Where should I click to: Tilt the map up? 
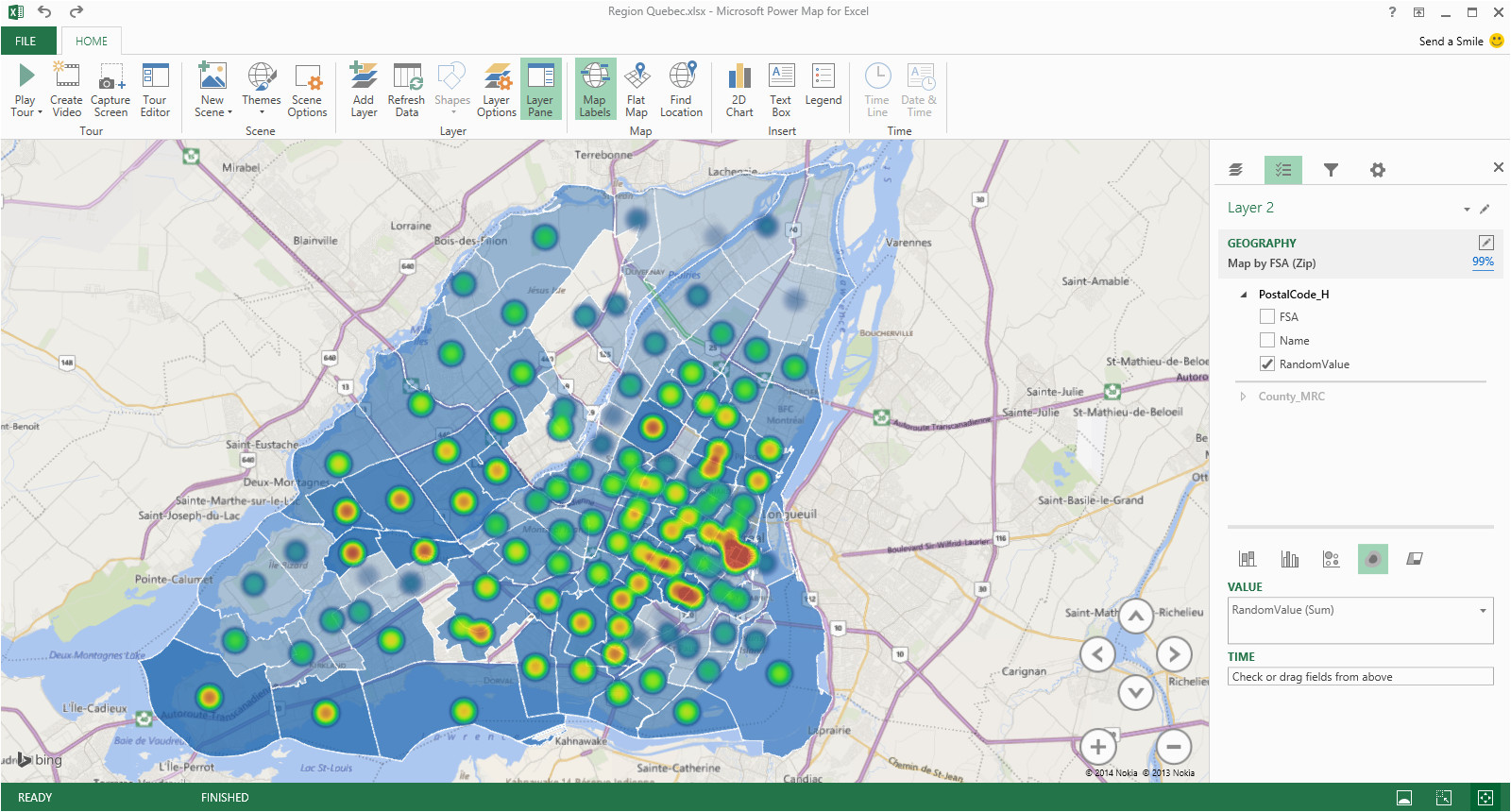(1136, 617)
